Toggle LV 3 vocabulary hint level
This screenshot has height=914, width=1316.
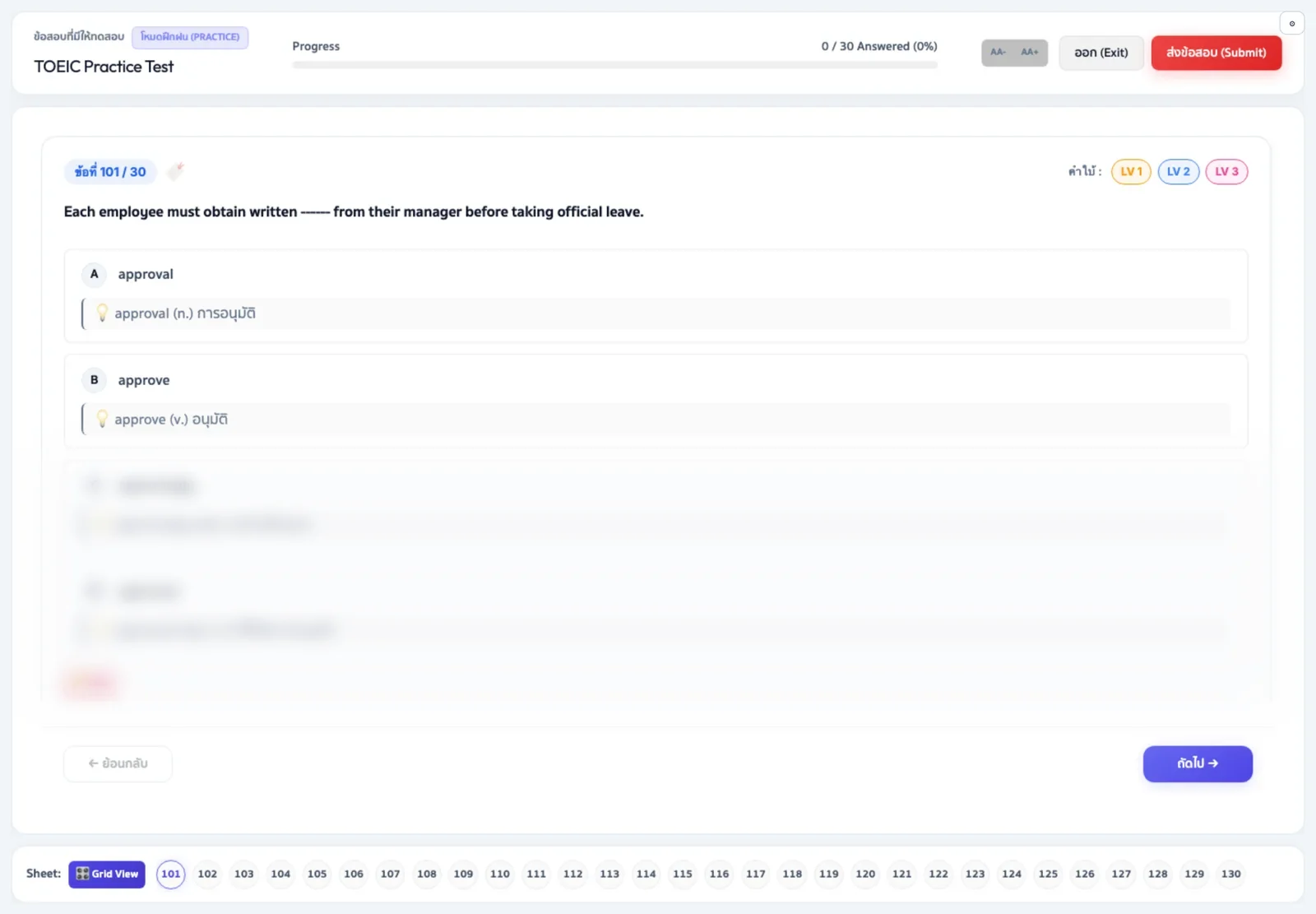click(x=1226, y=171)
